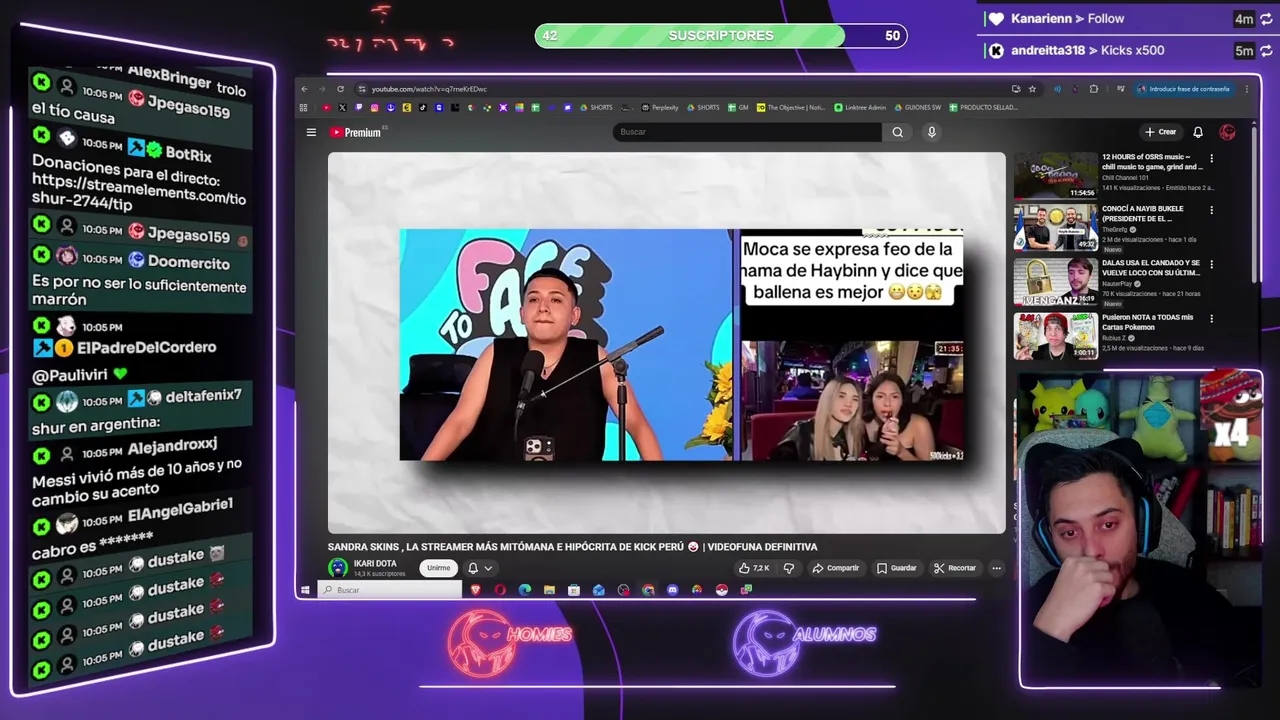Image resolution: width=1280 pixels, height=720 pixels.
Task: Click the ALUMNOS neon logo
Action: [x=803, y=642]
